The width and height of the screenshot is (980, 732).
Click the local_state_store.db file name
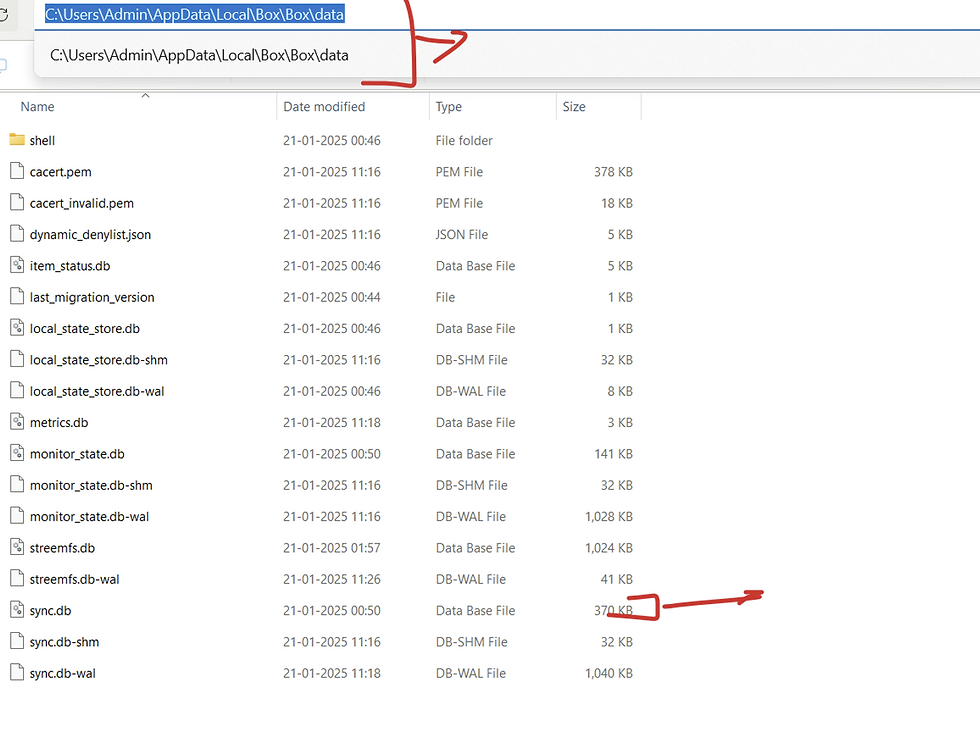[84, 328]
